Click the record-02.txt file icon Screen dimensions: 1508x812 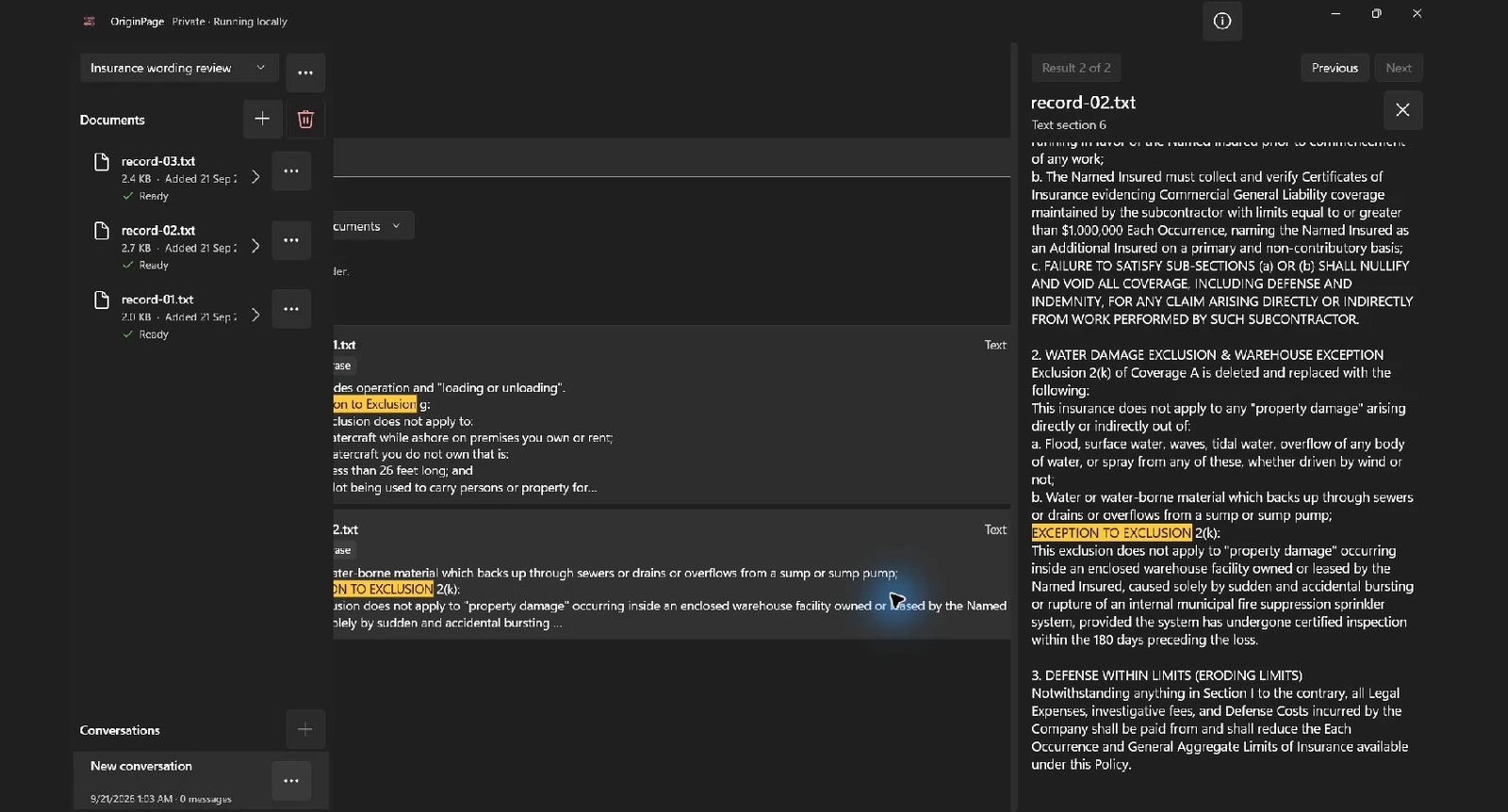coord(102,231)
